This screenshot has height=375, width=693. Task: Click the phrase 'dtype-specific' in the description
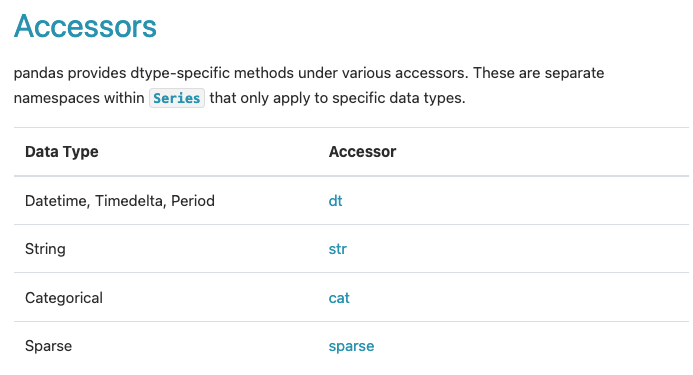[180, 73]
